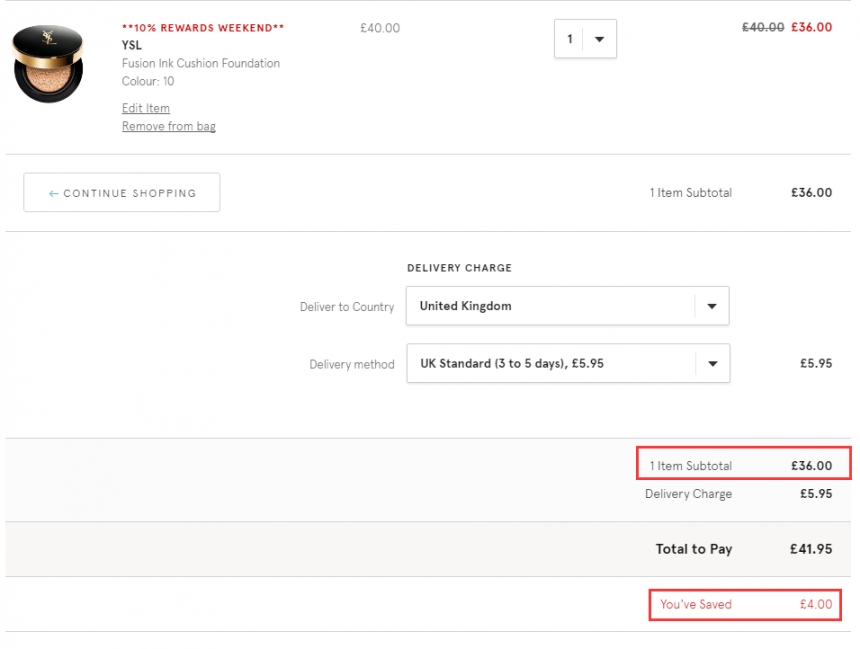This screenshot has width=860, height=649.
Task: Click the 10% Rewards Weekend promo text
Action: (x=203, y=28)
